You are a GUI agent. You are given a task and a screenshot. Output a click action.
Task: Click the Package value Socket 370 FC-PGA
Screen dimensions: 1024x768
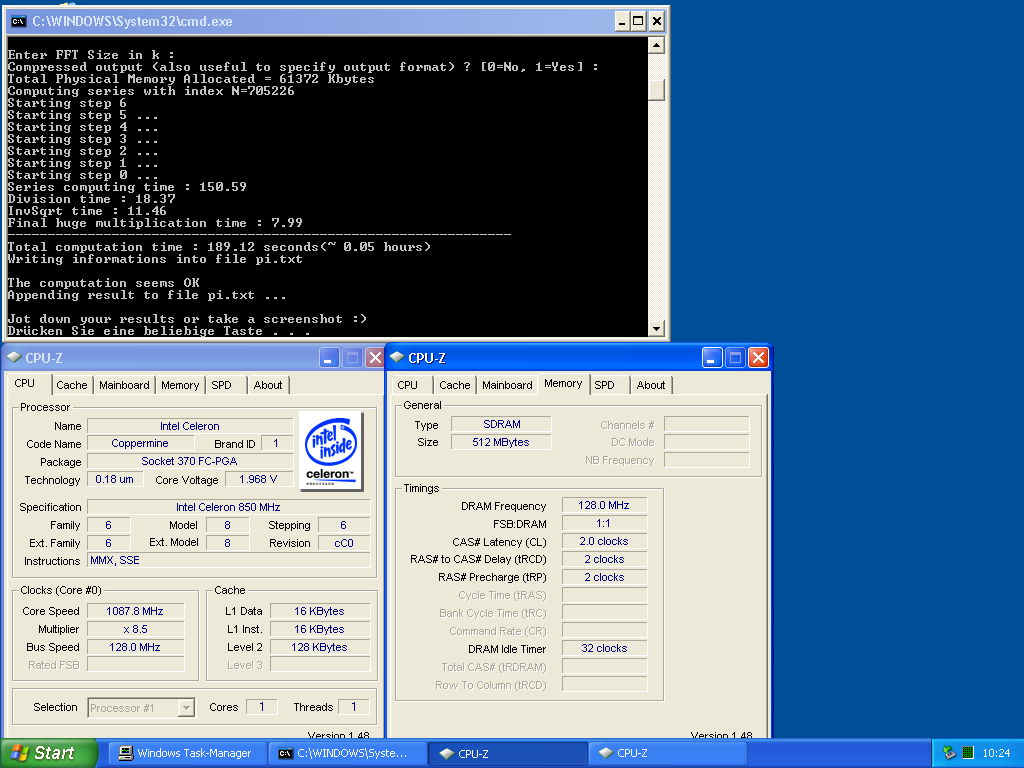[190, 461]
